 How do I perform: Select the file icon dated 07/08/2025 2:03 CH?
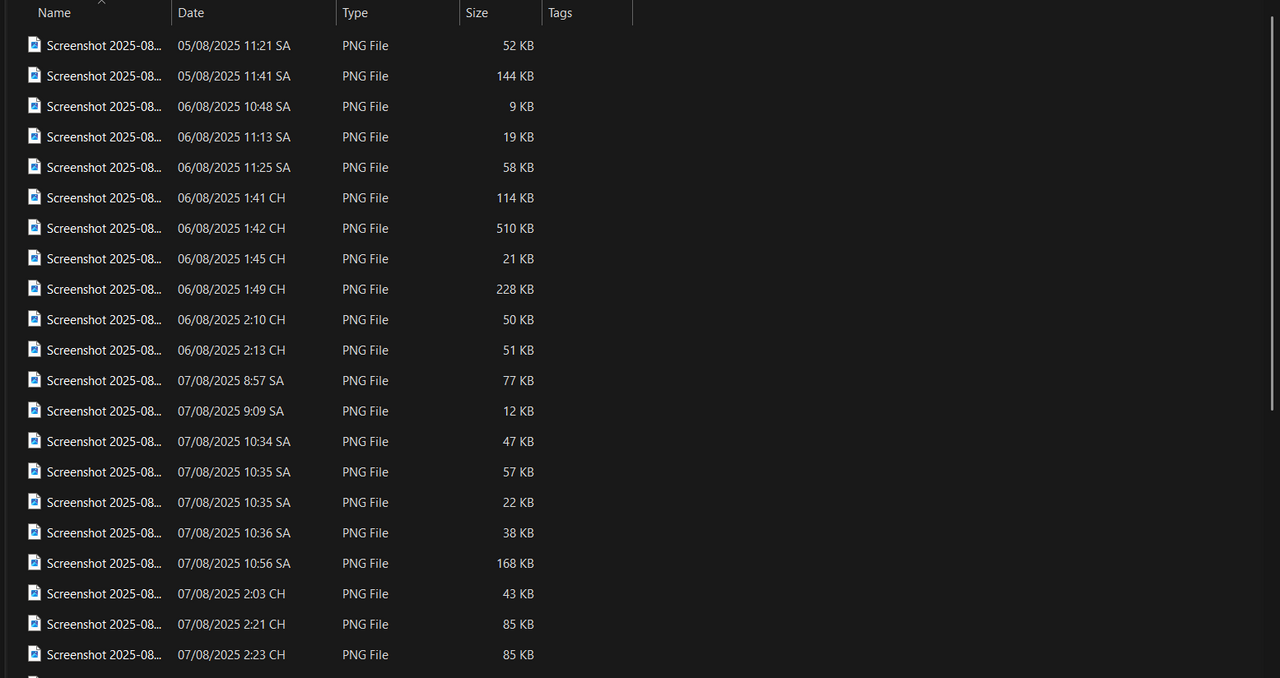click(34, 594)
